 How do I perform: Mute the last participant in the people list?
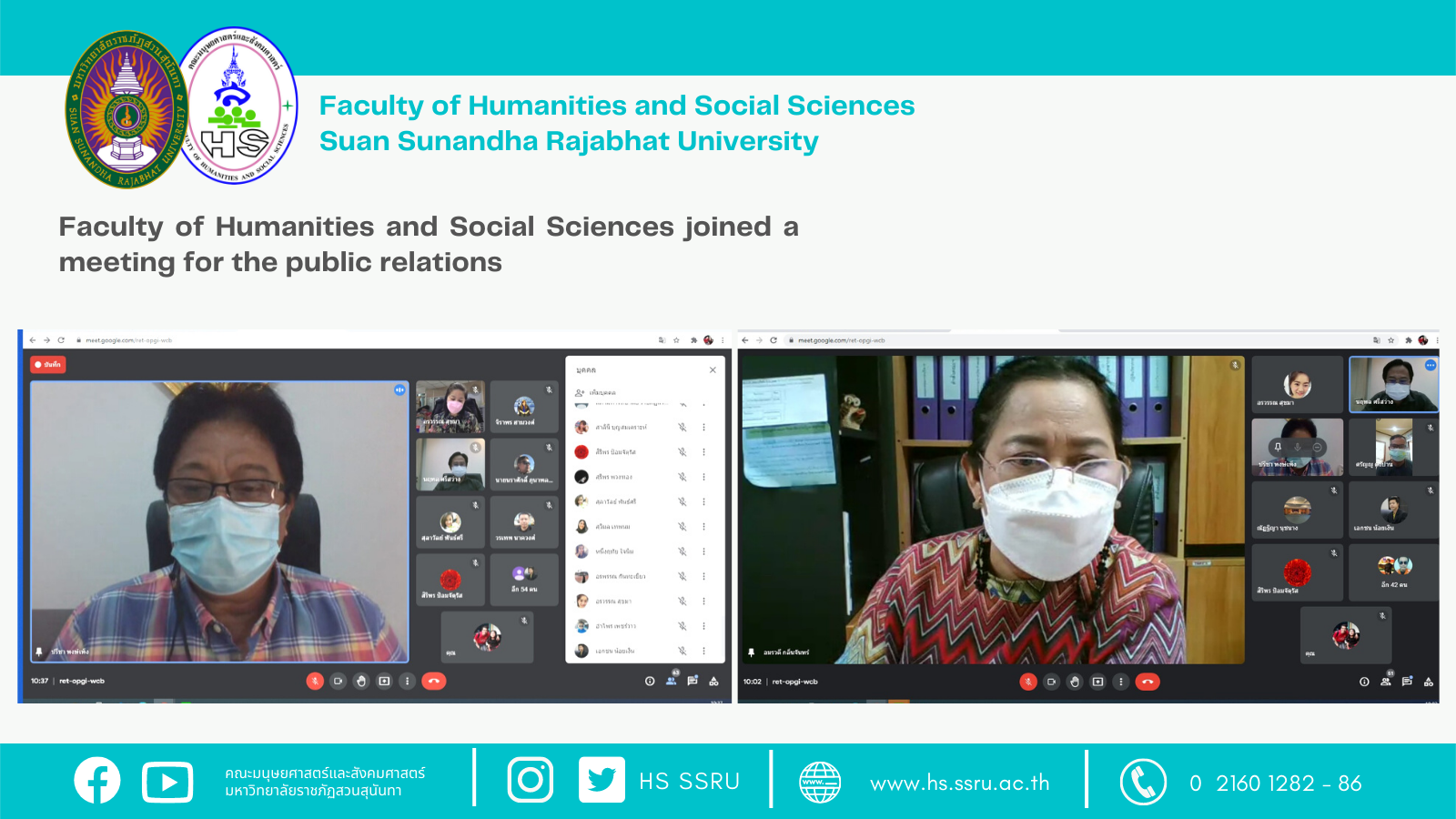(682, 651)
